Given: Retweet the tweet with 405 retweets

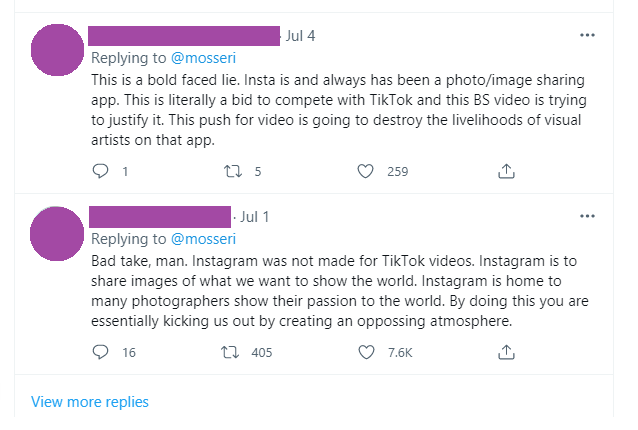Looking at the screenshot, I should [x=230, y=352].
